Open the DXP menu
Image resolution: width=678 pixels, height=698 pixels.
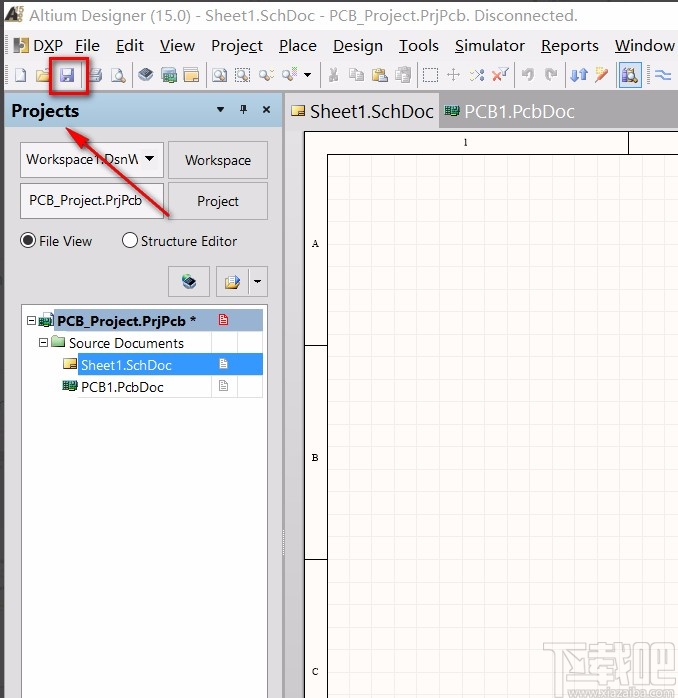point(39,46)
